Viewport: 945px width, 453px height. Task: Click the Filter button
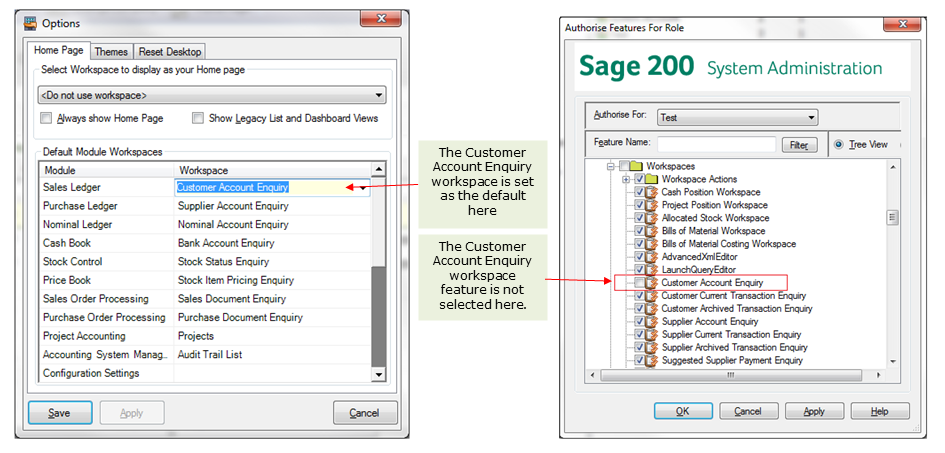tap(799, 145)
